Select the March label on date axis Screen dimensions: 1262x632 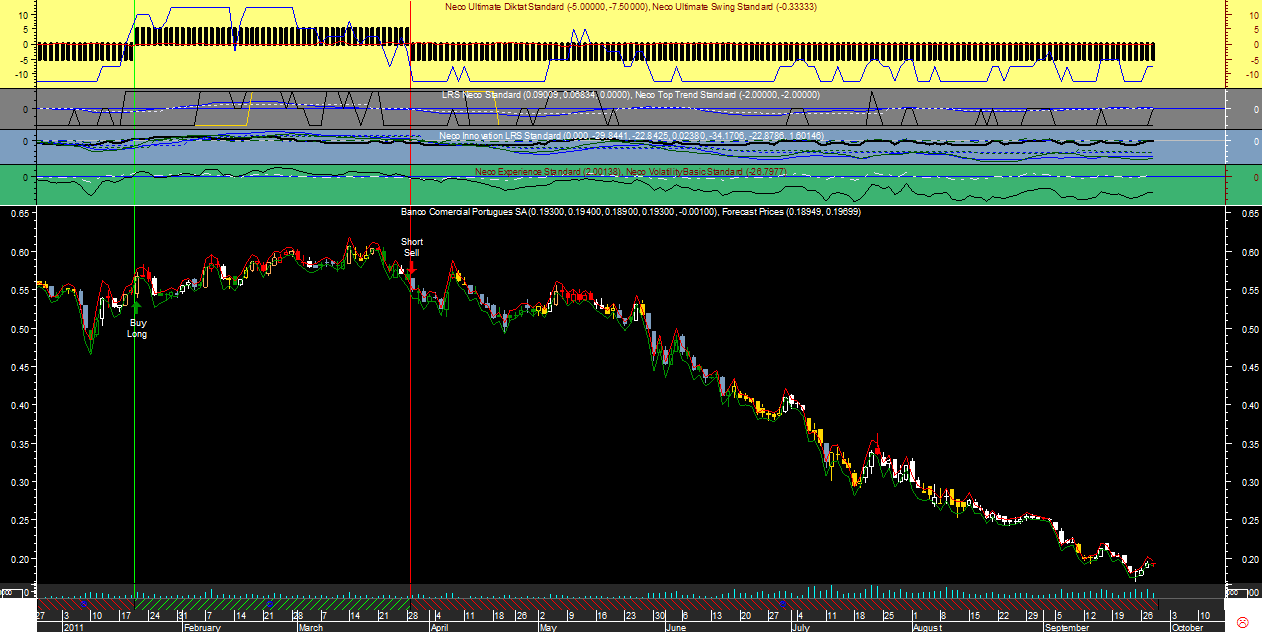pos(310,627)
